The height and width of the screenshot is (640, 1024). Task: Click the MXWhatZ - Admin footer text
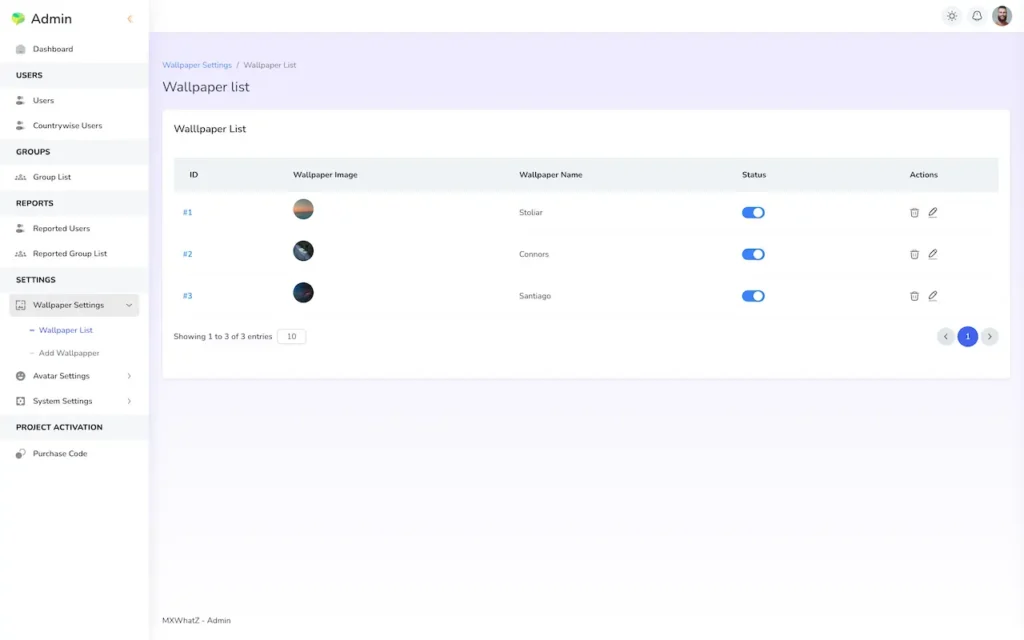tap(196, 620)
